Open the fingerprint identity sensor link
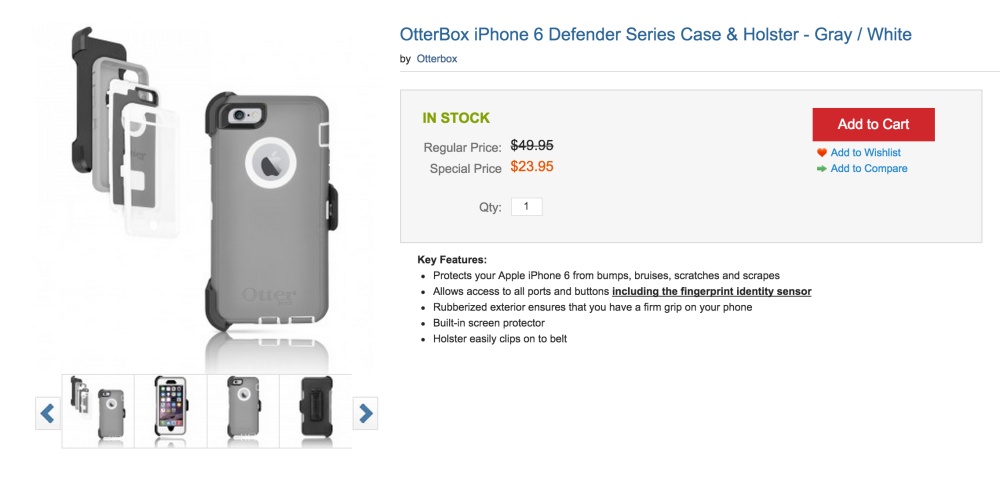Image resolution: width=1000 pixels, height=481 pixels. [711, 291]
